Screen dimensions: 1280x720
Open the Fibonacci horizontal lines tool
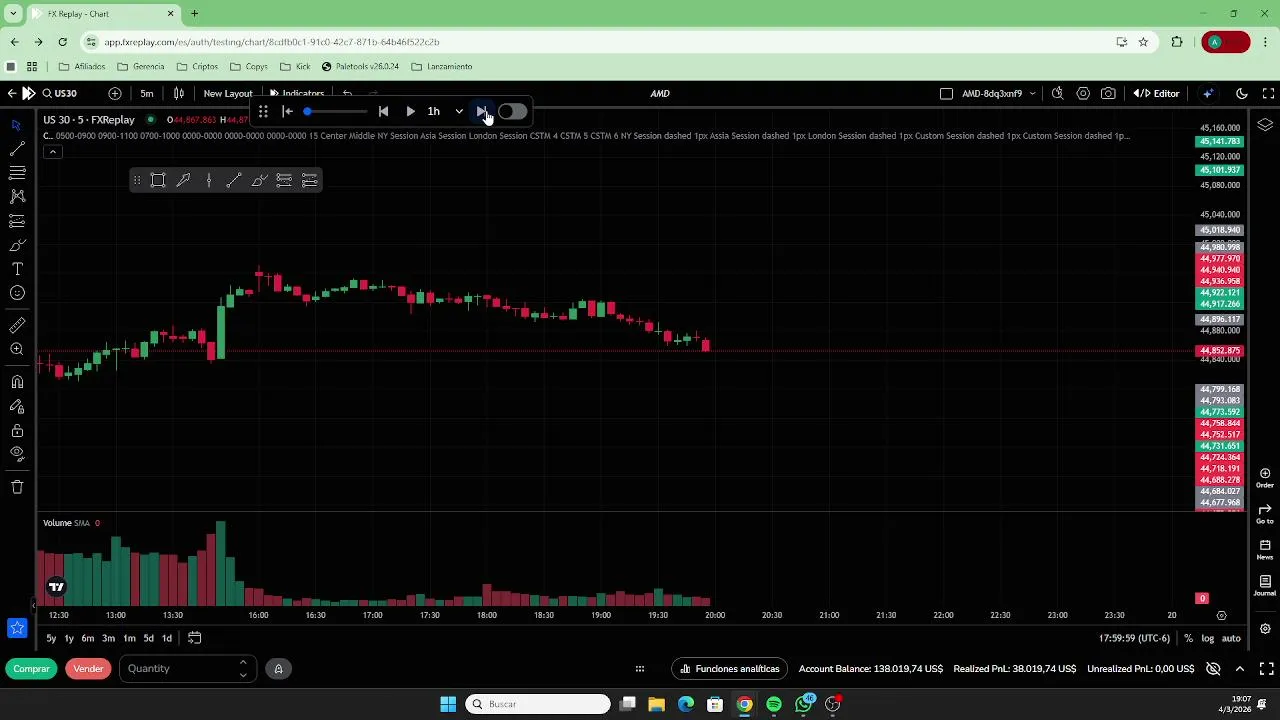17,173
